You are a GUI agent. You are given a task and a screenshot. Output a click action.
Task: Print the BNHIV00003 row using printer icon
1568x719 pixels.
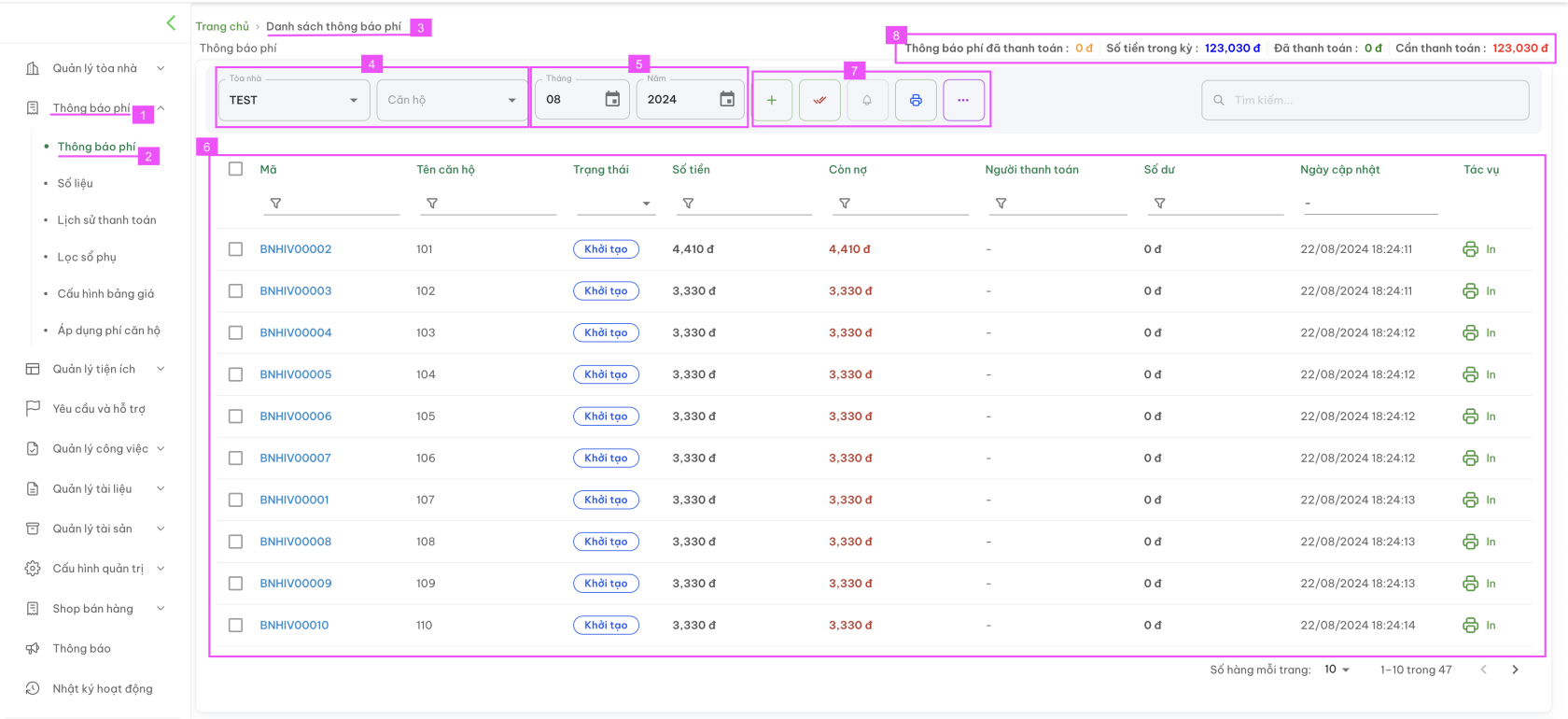1470,291
